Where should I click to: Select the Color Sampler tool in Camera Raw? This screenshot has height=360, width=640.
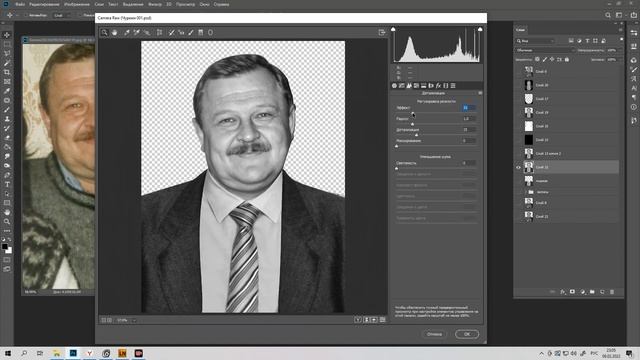click(x=137, y=33)
